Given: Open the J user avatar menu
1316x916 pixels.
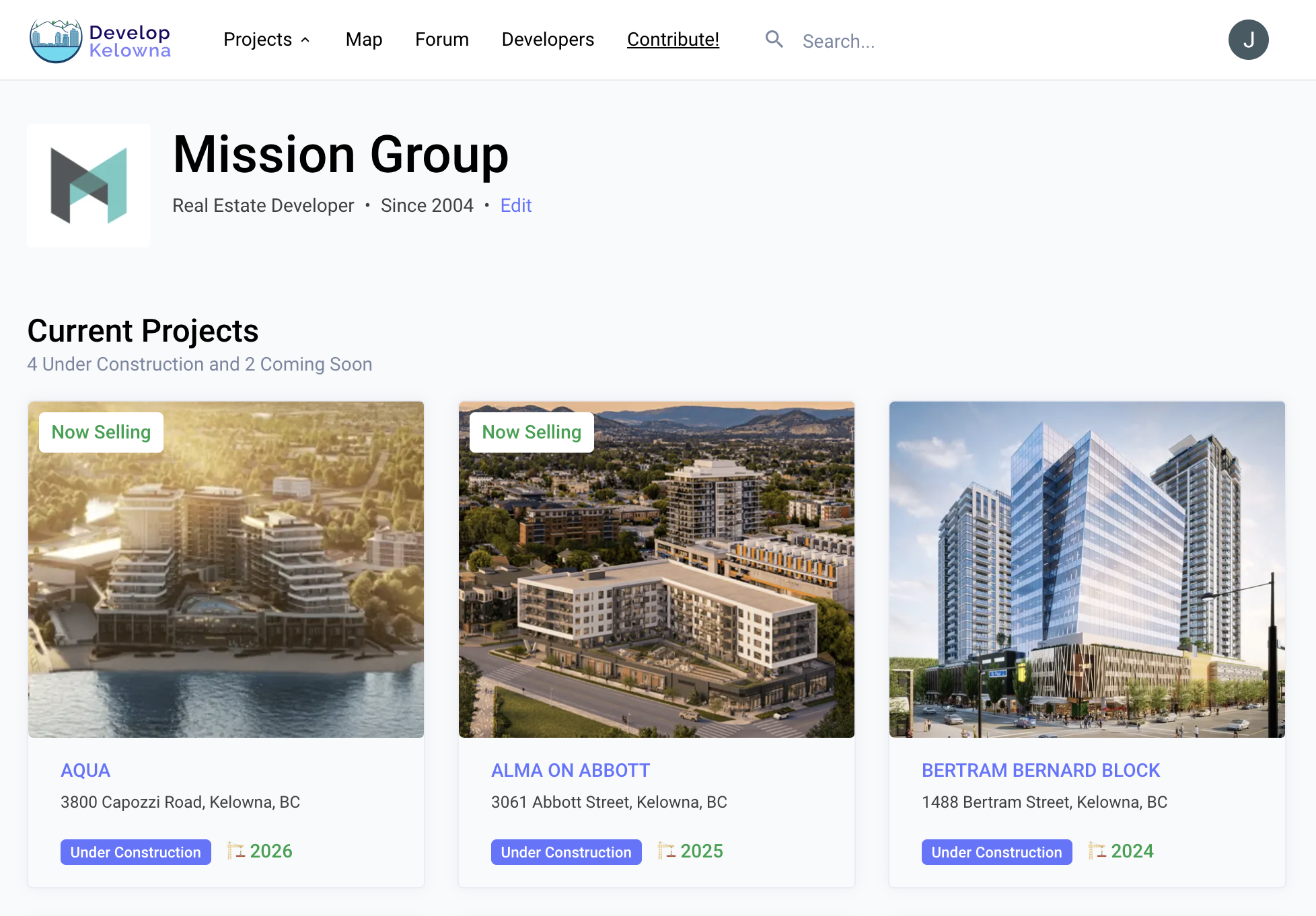Looking at the screenshot, I should (x=1248, y=40).
